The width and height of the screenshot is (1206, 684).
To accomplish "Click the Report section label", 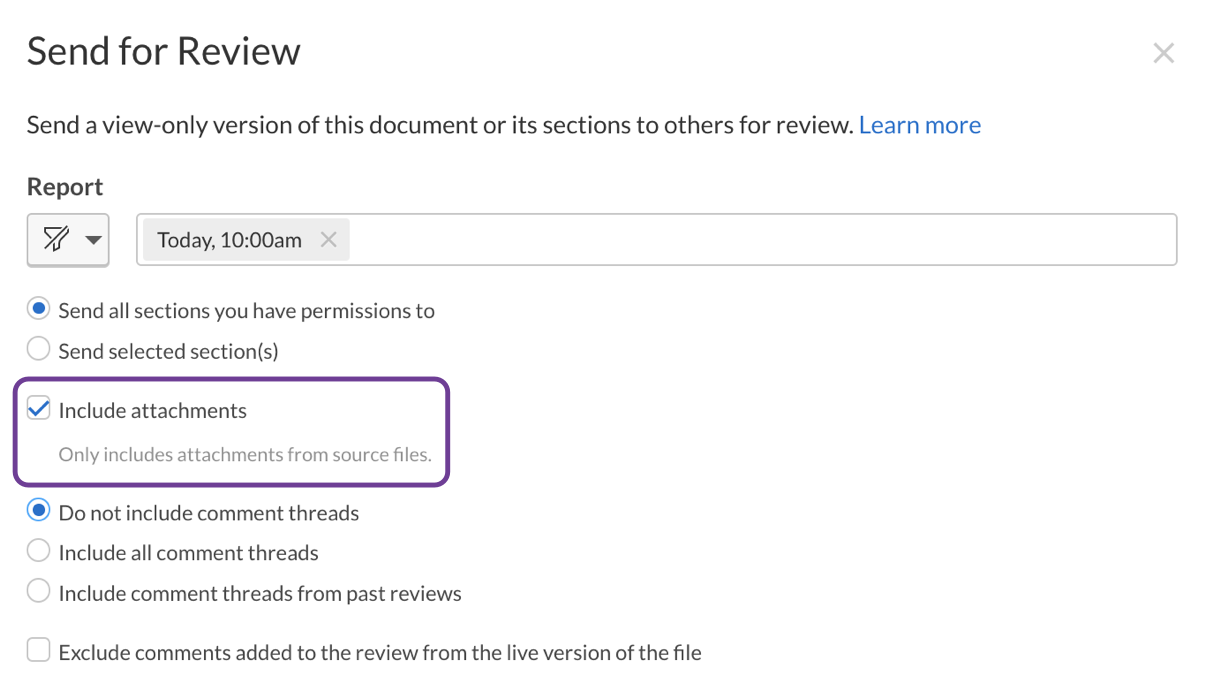I will coord(64,186).
